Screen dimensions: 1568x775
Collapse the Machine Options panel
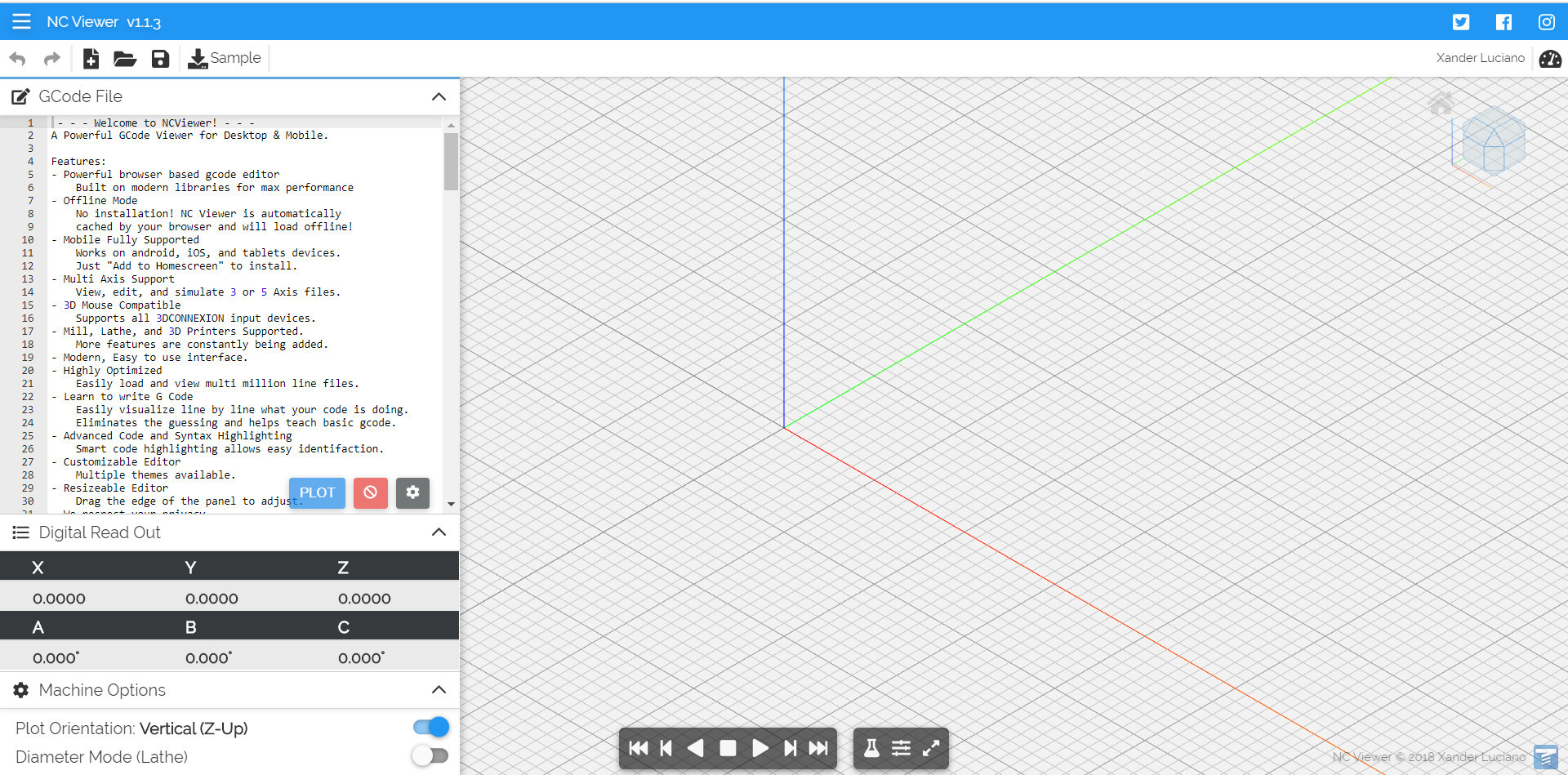[x=439, y=690]
